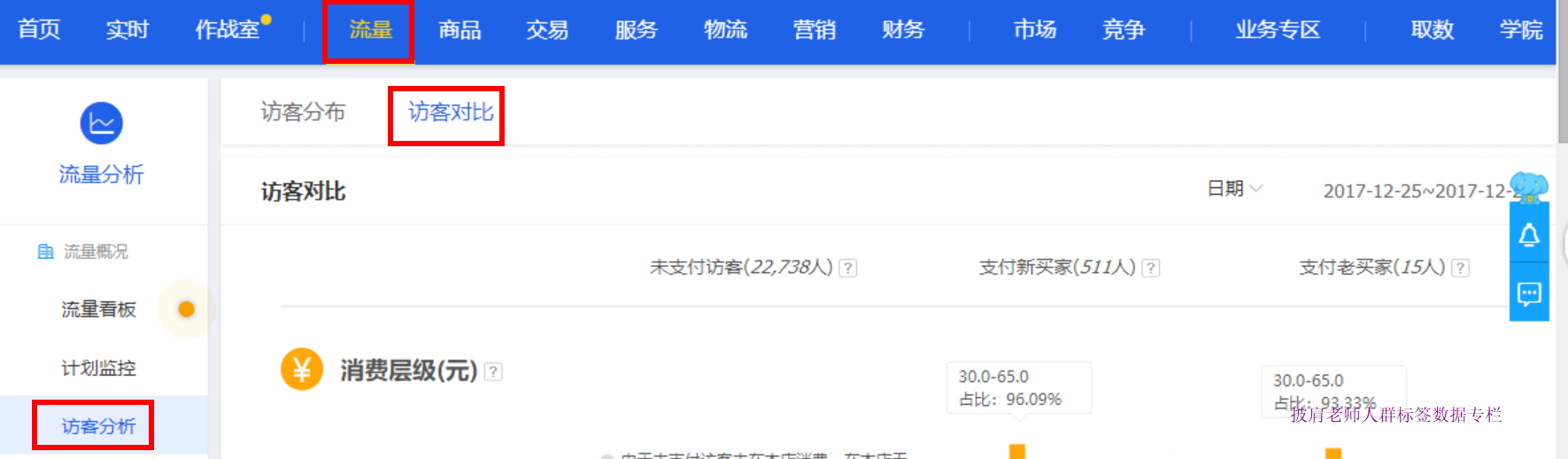This screenshot has height=459, width=1568.
Task: Switch to the 访客分布 tab
Action: (303, 113)
